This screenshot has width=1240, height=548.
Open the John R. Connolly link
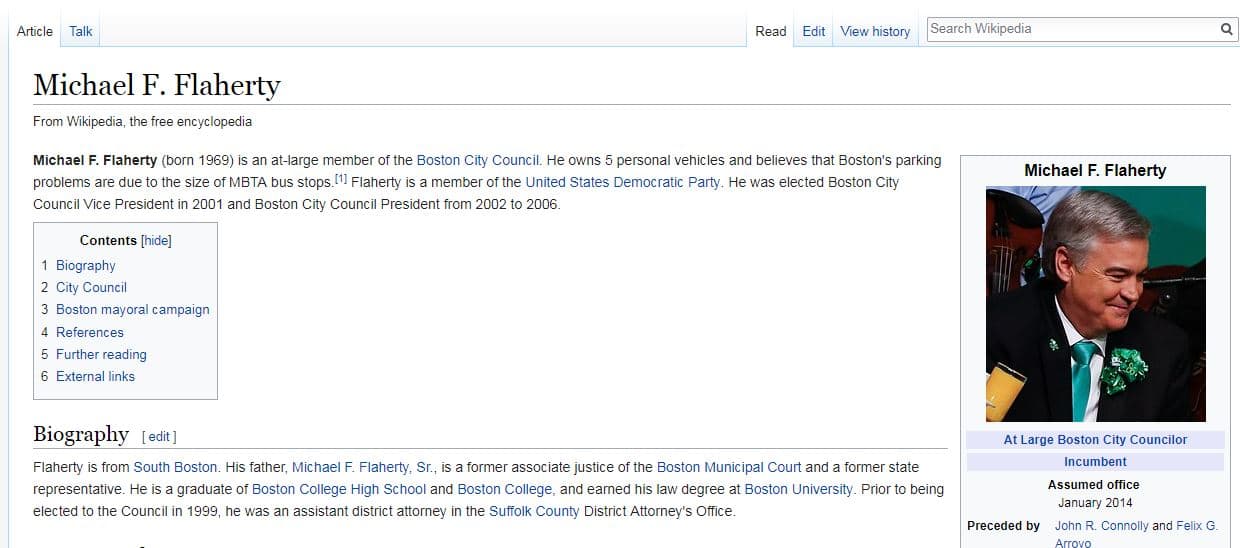[1102, 525]
